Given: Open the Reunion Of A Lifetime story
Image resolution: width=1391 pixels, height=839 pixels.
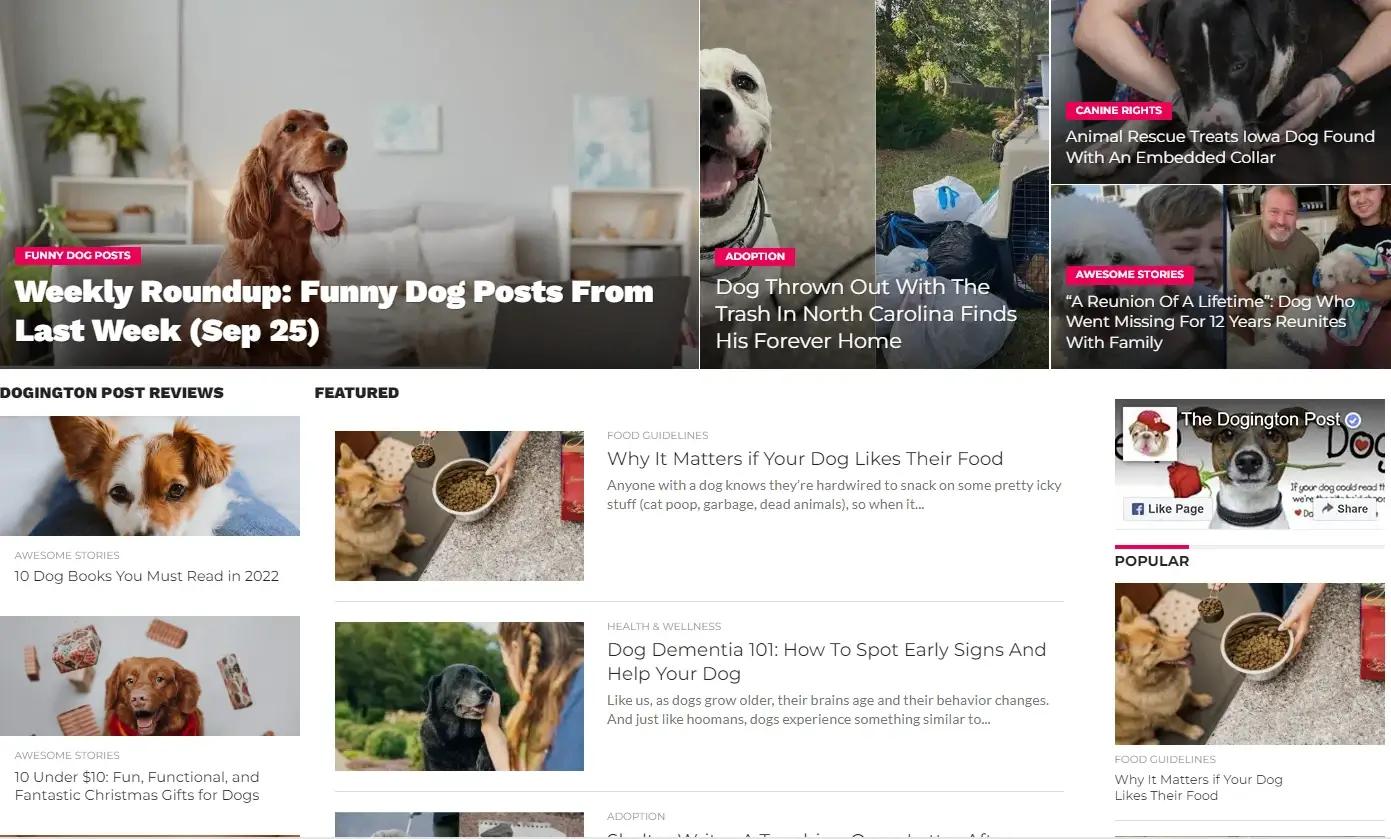Looking at the screenshot, I should click(1210, 322).
